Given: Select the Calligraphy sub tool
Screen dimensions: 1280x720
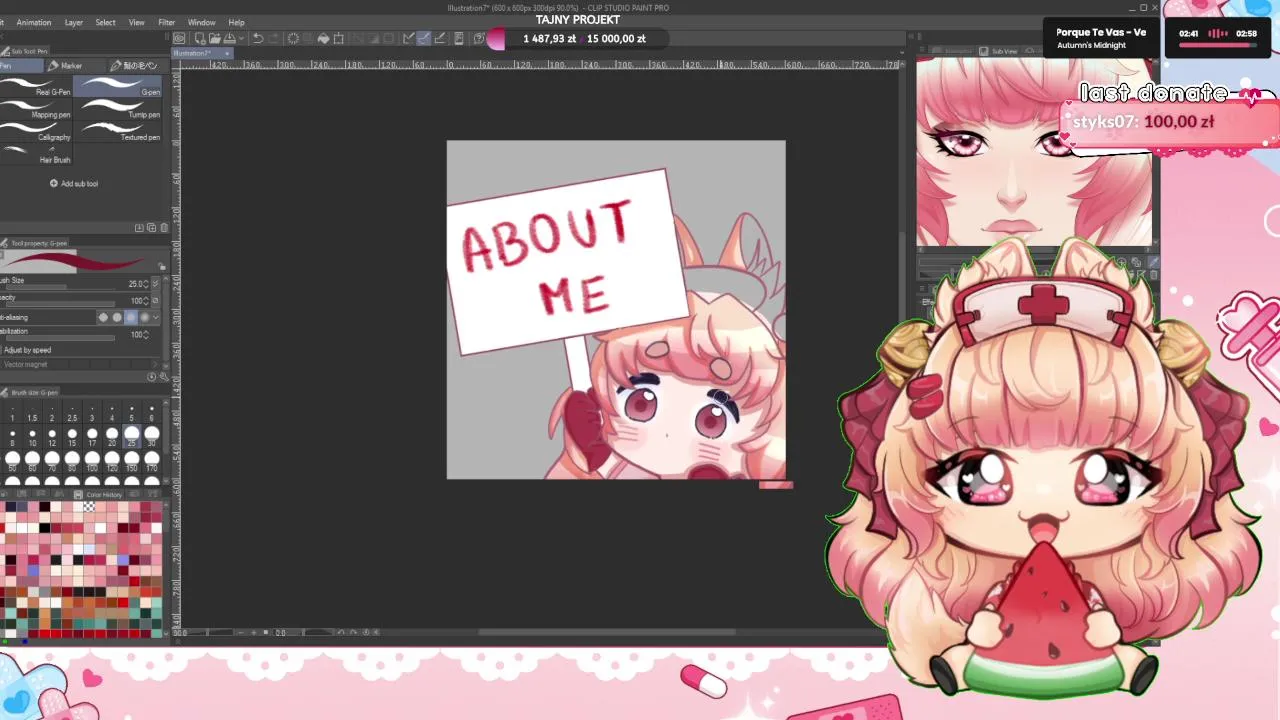Looking at the screenshot, I should click(x=36, y=131).
